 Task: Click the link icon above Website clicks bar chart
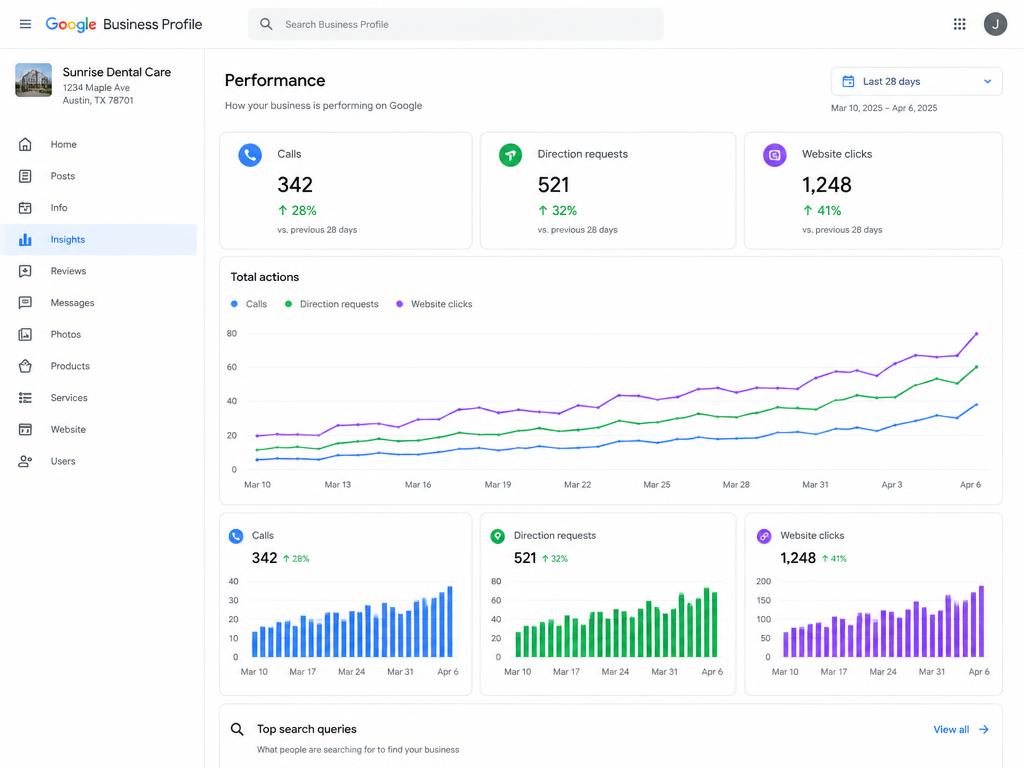tap(763, 536)
